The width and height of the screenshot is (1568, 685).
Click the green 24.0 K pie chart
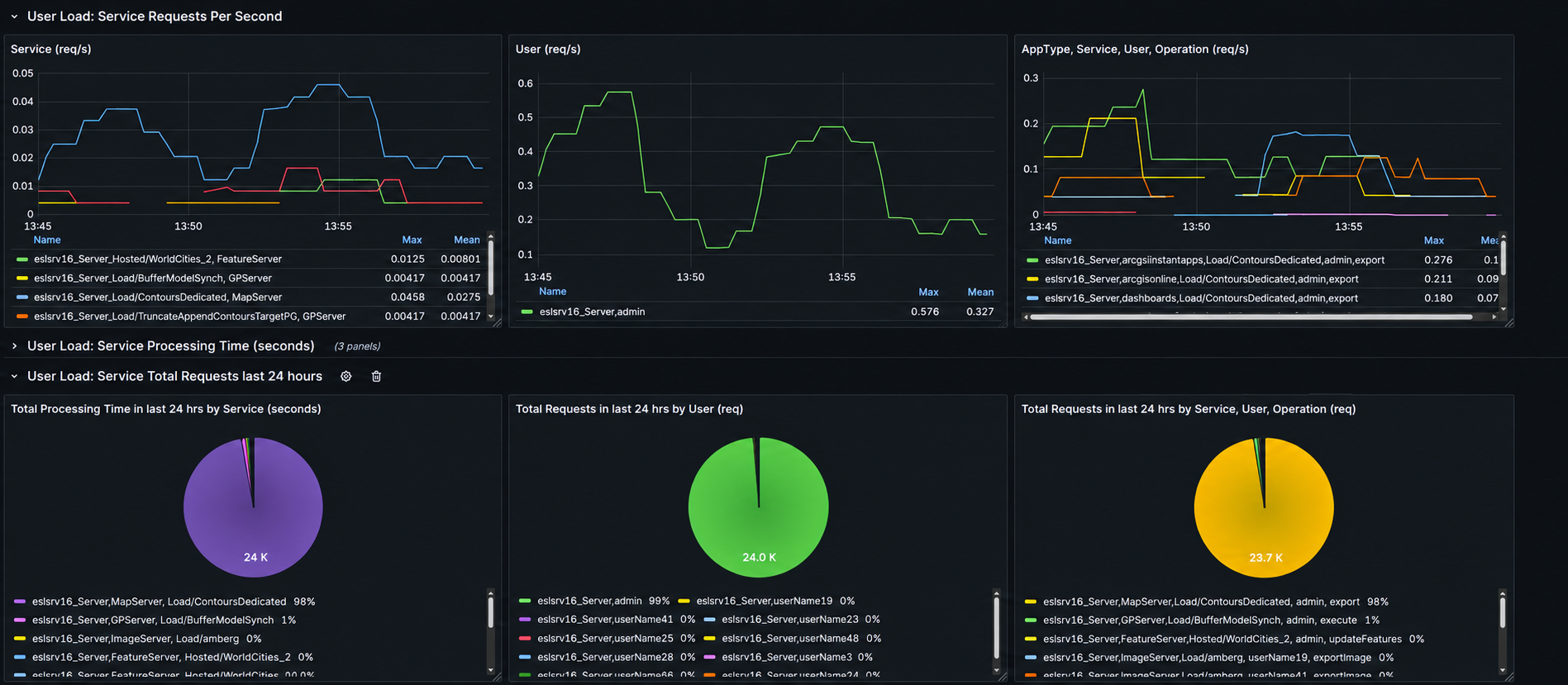pyautogui.click(x=759, y=507)
